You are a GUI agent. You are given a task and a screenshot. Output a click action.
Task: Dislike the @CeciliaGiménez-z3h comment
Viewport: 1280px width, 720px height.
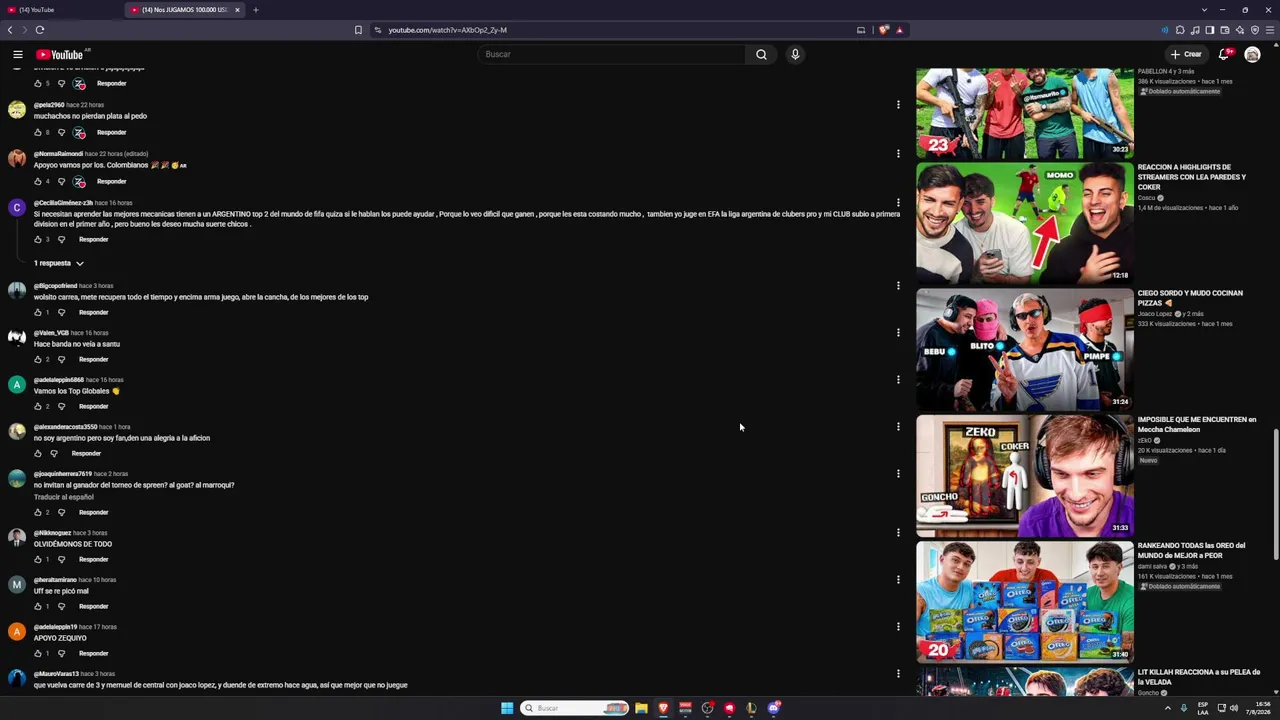[x=61, y=239]
